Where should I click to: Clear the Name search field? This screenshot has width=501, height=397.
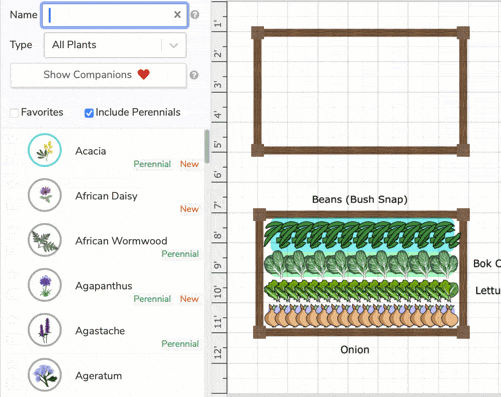point(177,14)
